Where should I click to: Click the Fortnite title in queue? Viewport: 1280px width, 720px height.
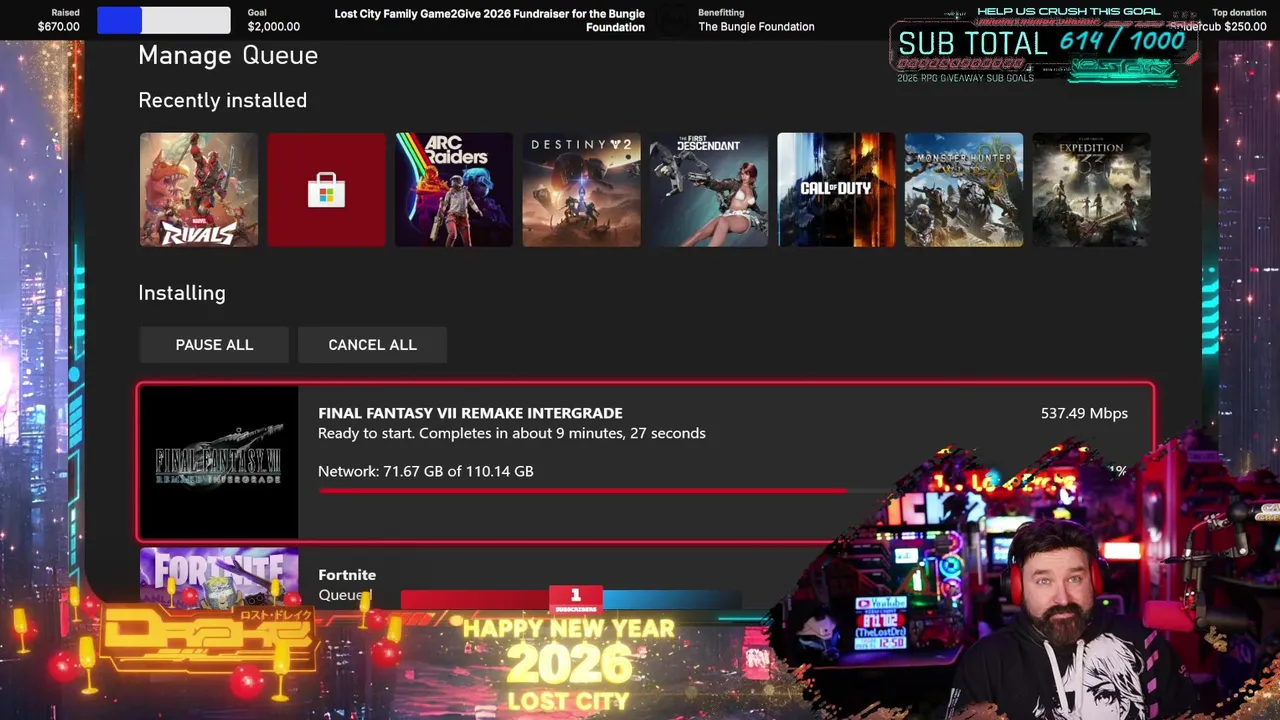347,575
